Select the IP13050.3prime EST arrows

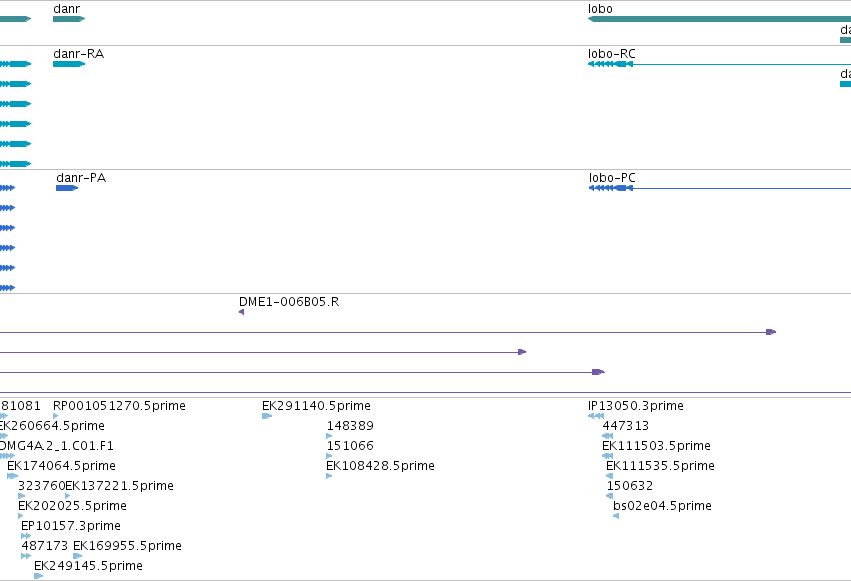(x=596, y=416)
